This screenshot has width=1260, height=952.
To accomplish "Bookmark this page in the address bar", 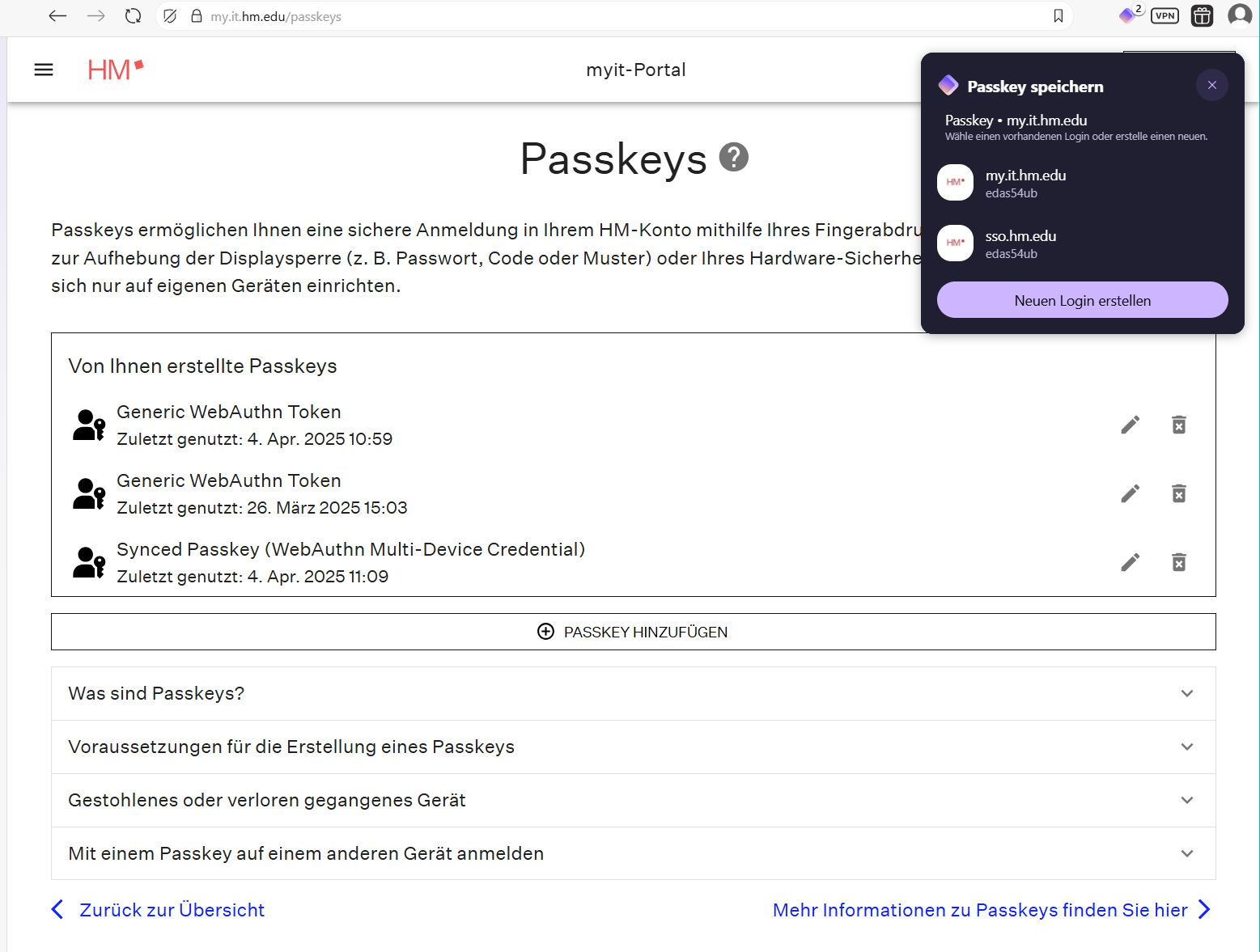I will pyautogui.click(x=1058, y=16).
